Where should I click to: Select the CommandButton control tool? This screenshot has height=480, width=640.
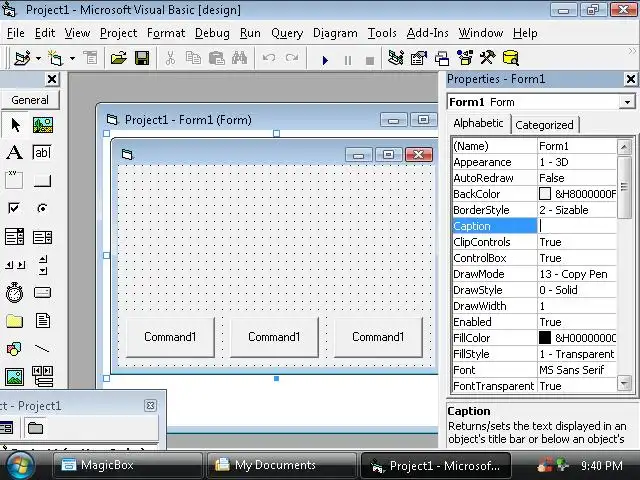(42, 180)
